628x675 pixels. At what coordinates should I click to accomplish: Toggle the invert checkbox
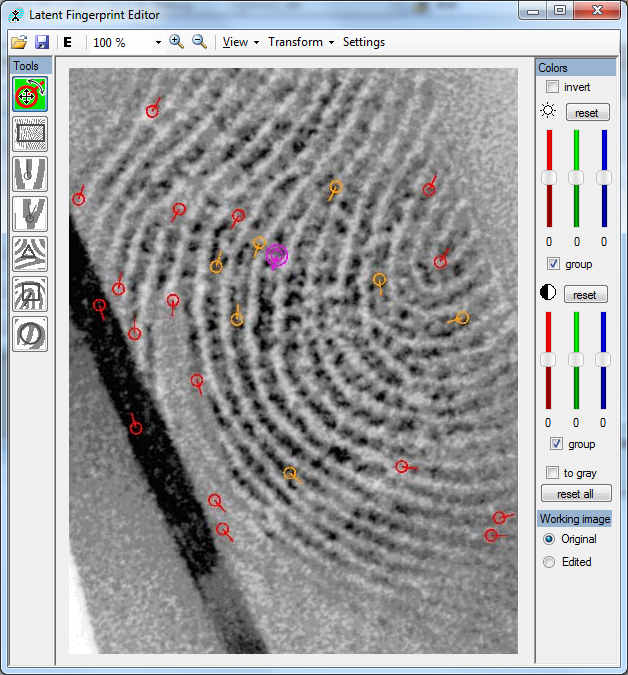coord(552,87)
